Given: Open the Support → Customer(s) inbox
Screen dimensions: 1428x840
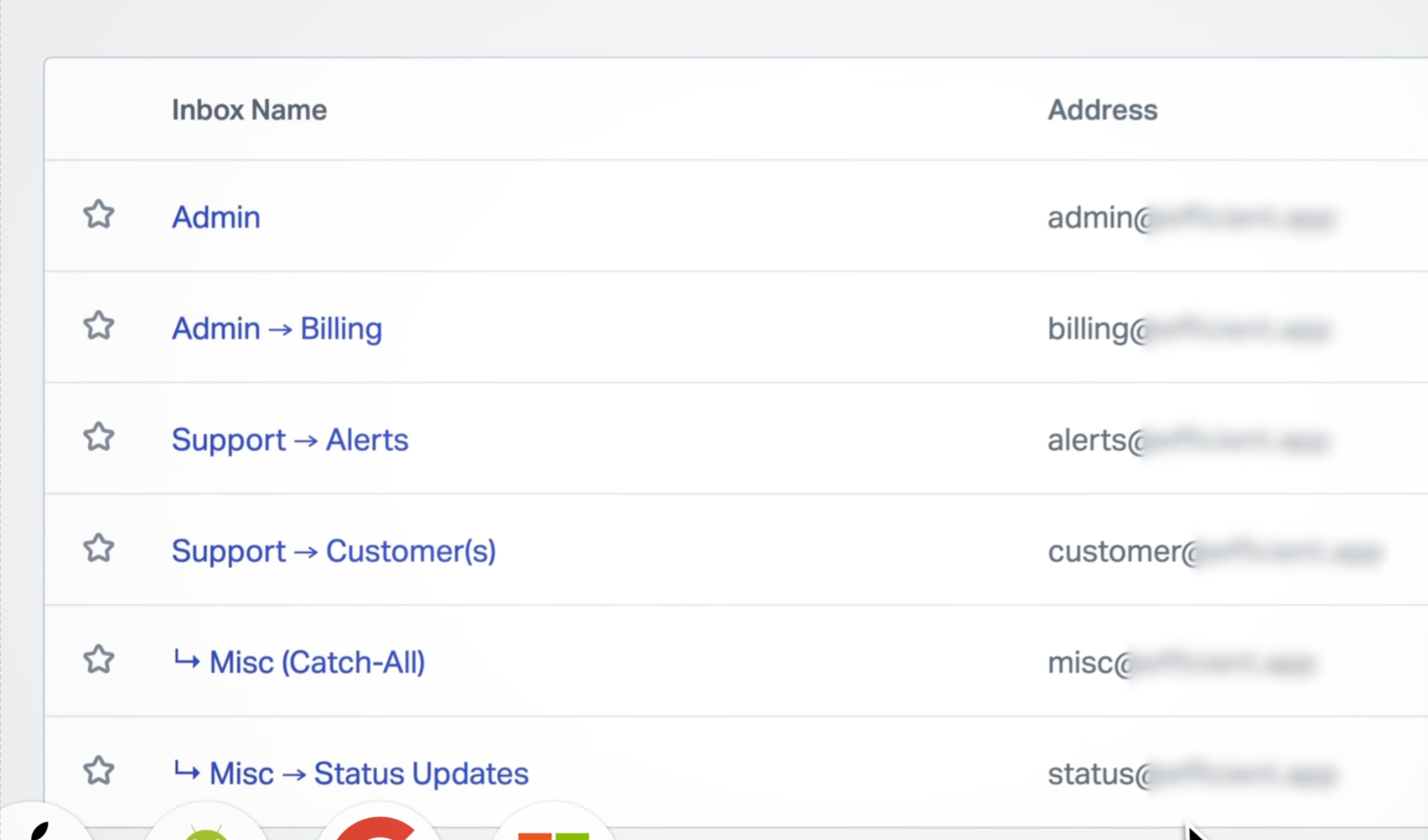Looking at the screenshot, I should (334, 550).
